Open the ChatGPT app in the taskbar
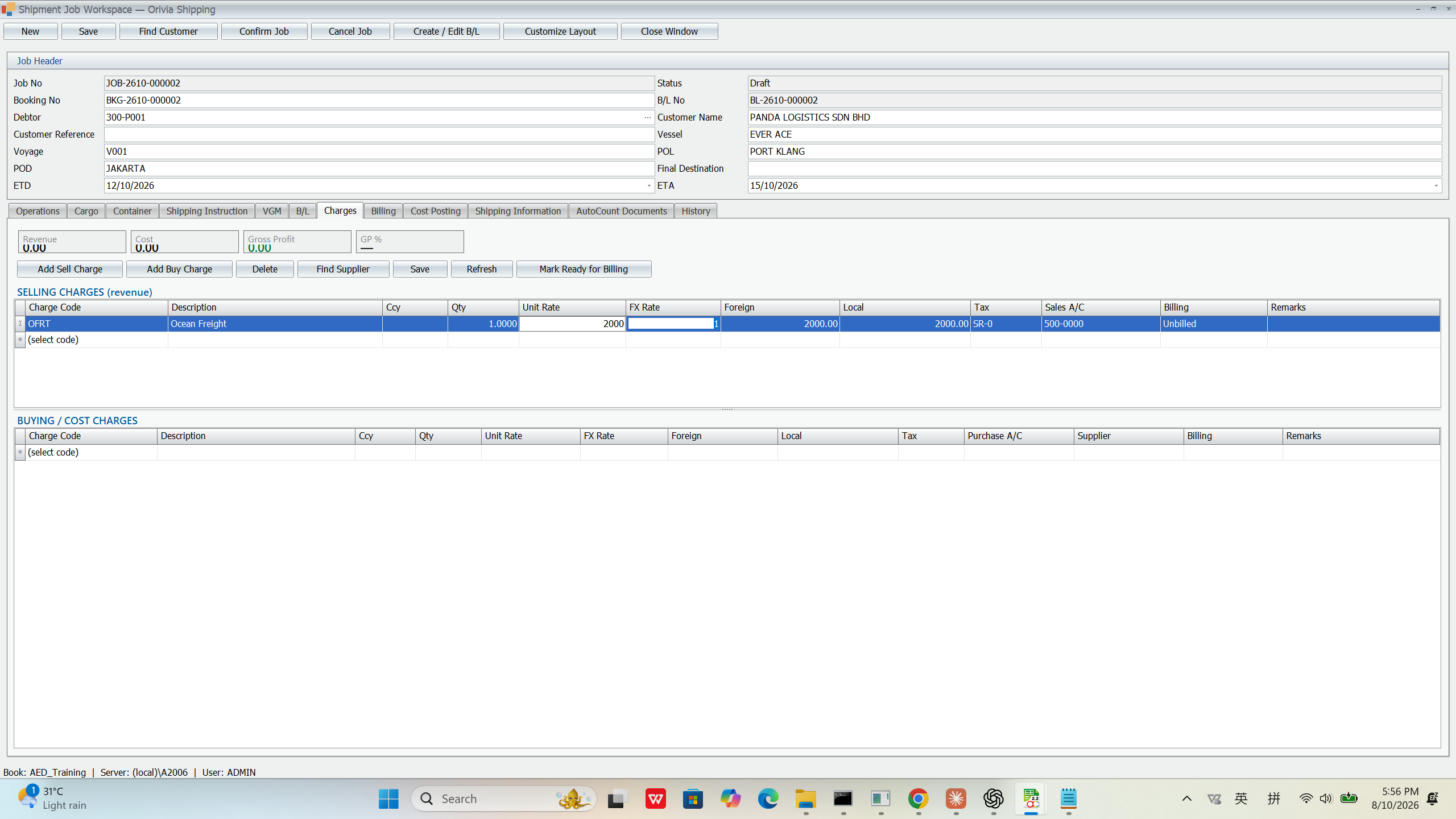 [x=993, y=798]
